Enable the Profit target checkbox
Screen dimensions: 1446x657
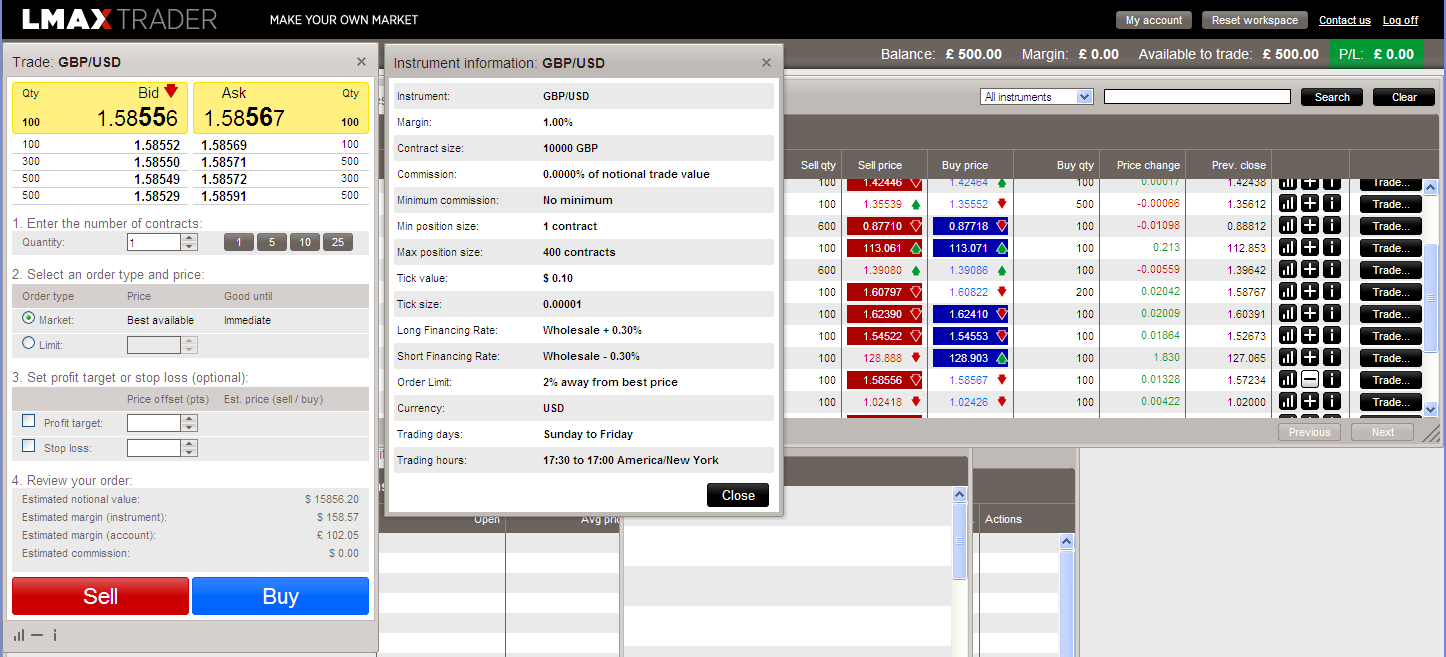(29, 422)
